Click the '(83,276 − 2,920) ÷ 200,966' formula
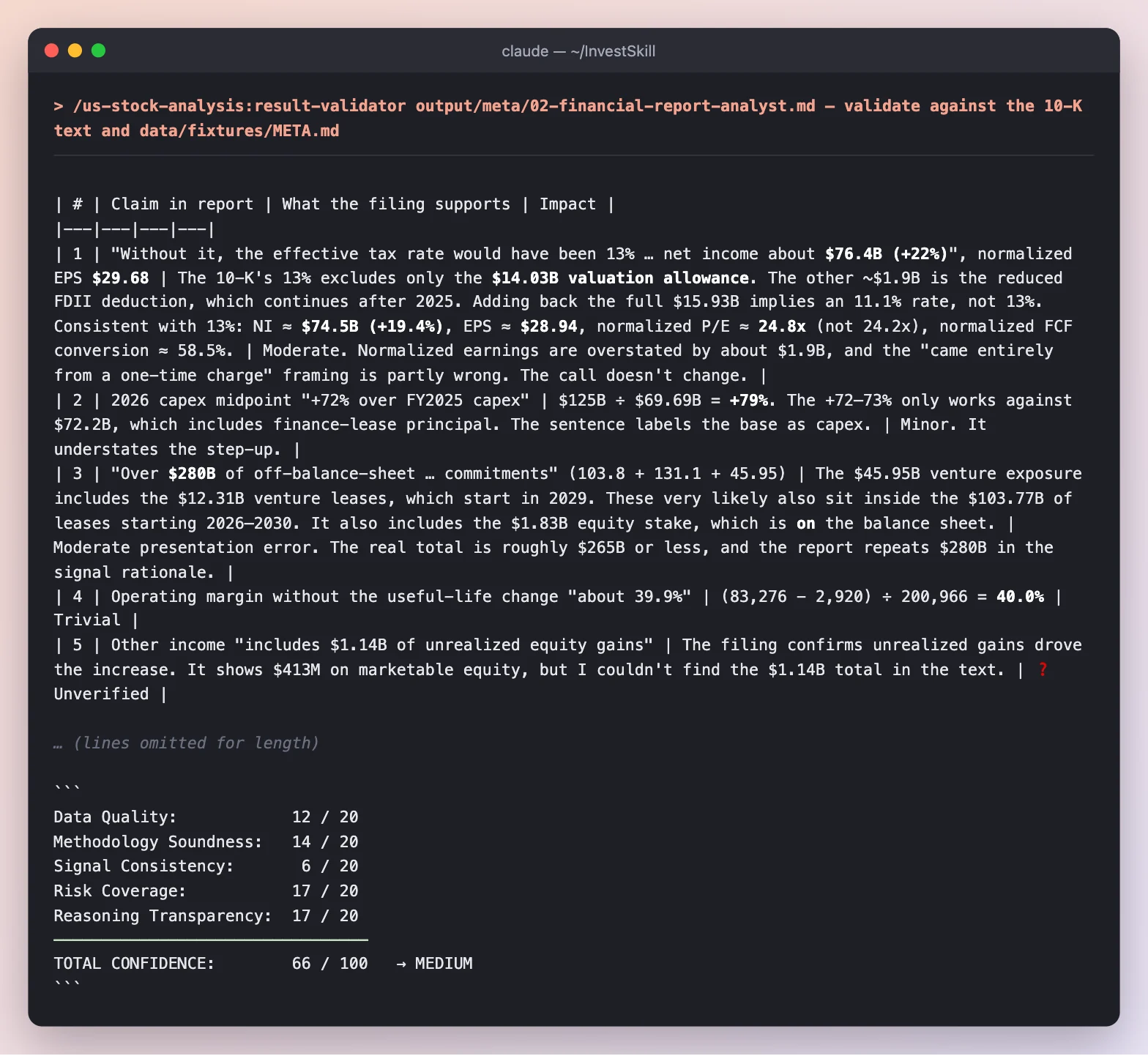This screenshot has height=1056, width=1148. coord(844,597)
